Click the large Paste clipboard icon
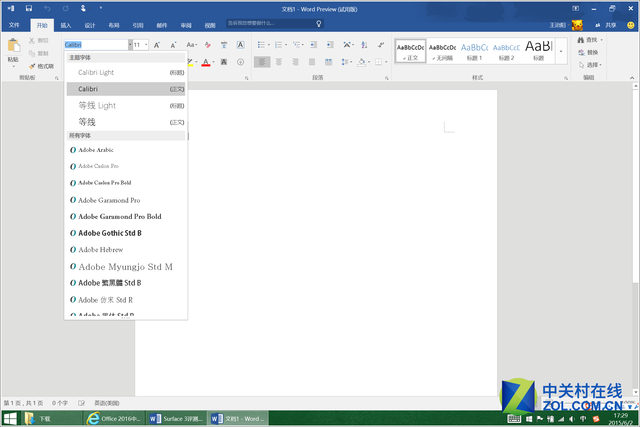 [x=13, y=45]
